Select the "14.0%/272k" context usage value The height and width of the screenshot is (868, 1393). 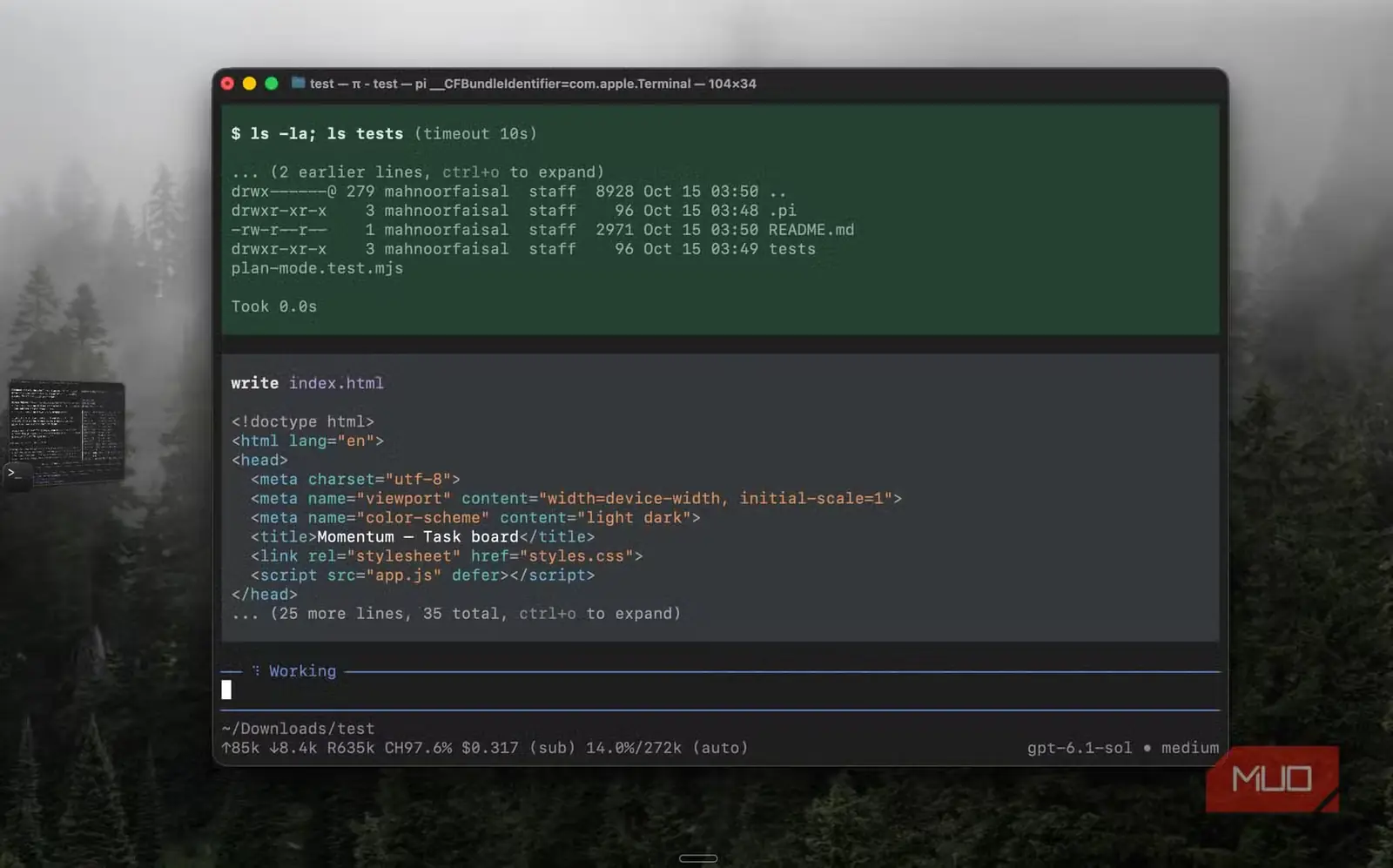click(x=634, y=748)
